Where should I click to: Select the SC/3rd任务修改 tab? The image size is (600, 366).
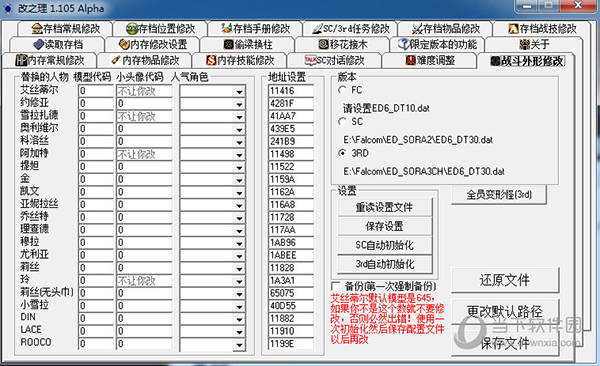pyautogui.click(x=351, y=28)
